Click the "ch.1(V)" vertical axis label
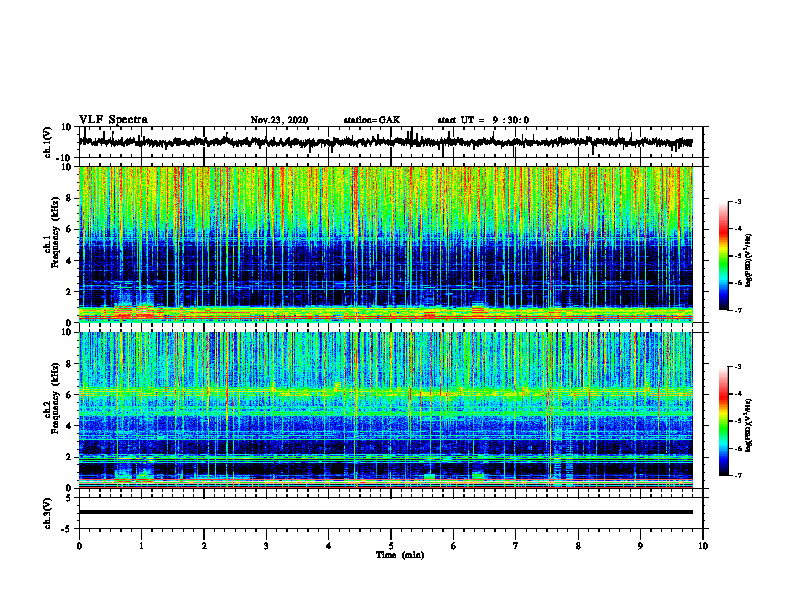This screenshot has height=612, width=792. tap(48, 142)
